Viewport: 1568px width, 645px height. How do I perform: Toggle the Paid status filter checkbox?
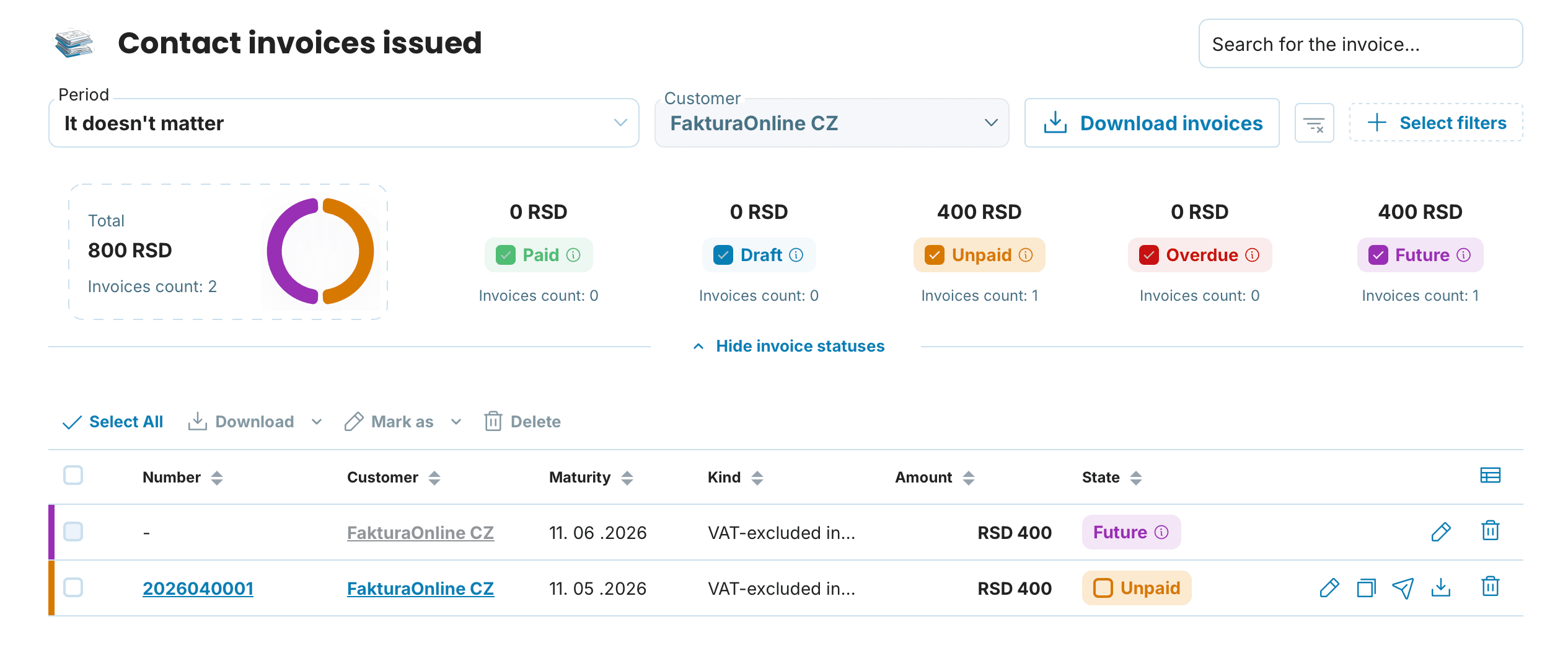(506, 255)
